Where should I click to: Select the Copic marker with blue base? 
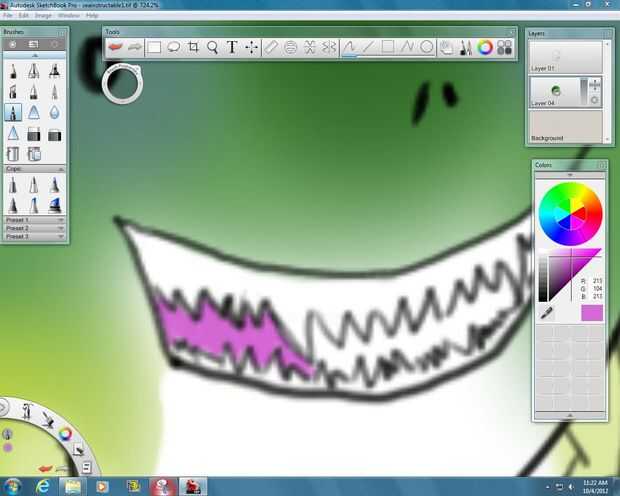55,205
